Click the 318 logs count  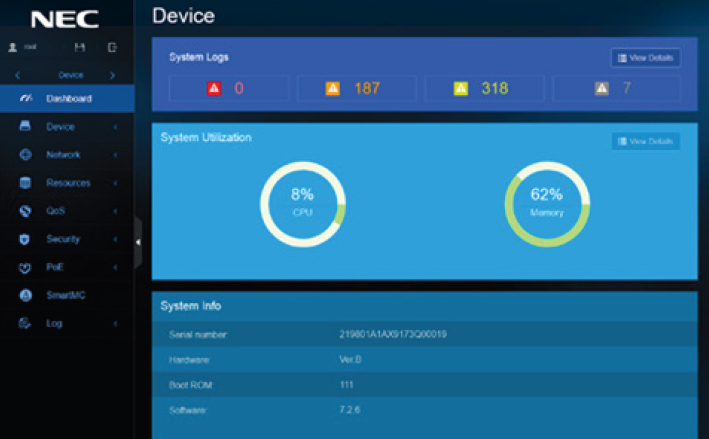coord(495,88)
